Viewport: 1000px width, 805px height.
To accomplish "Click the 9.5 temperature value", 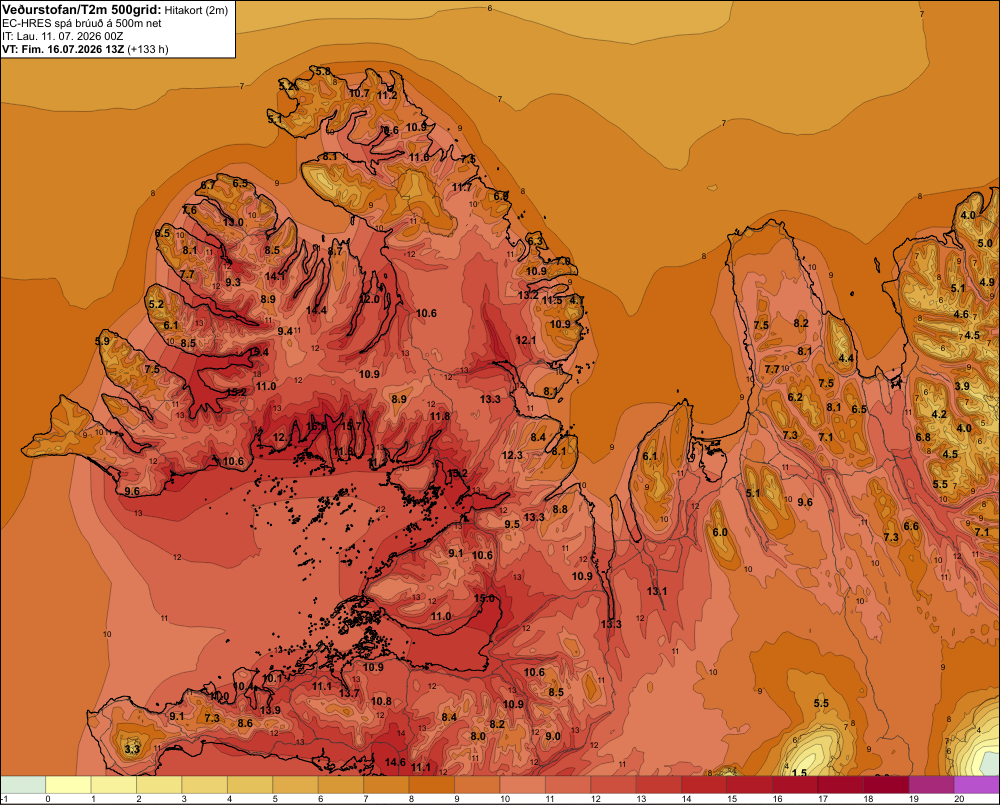I will (512, 524).
